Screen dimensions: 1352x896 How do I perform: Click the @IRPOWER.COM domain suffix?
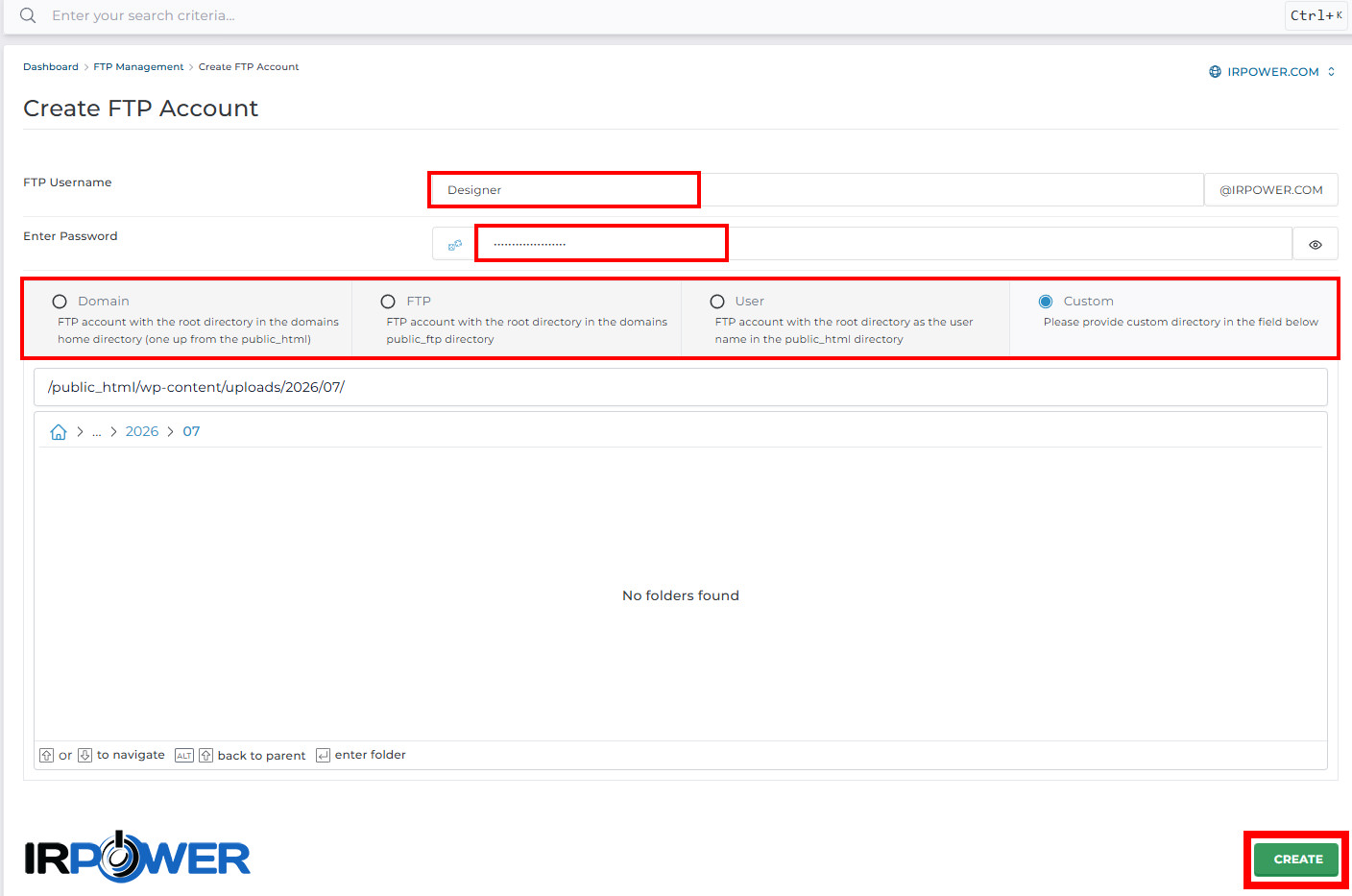[x=1270, y=190]
